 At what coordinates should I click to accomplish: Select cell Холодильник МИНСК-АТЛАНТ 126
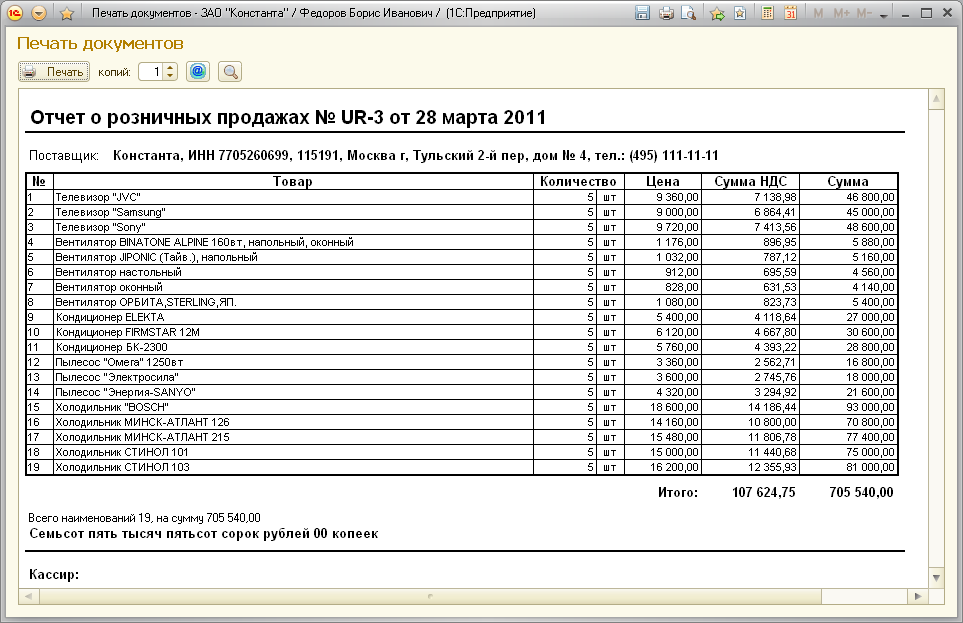pos(293,422)
